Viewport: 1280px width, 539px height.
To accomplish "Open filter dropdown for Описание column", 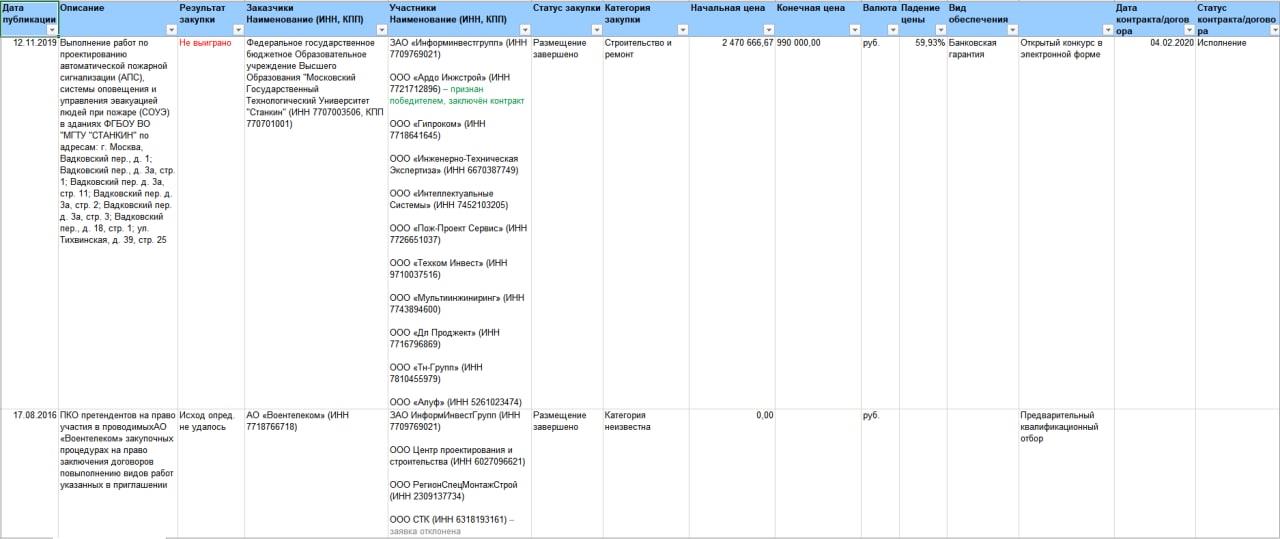I will [x=171, y=30].
